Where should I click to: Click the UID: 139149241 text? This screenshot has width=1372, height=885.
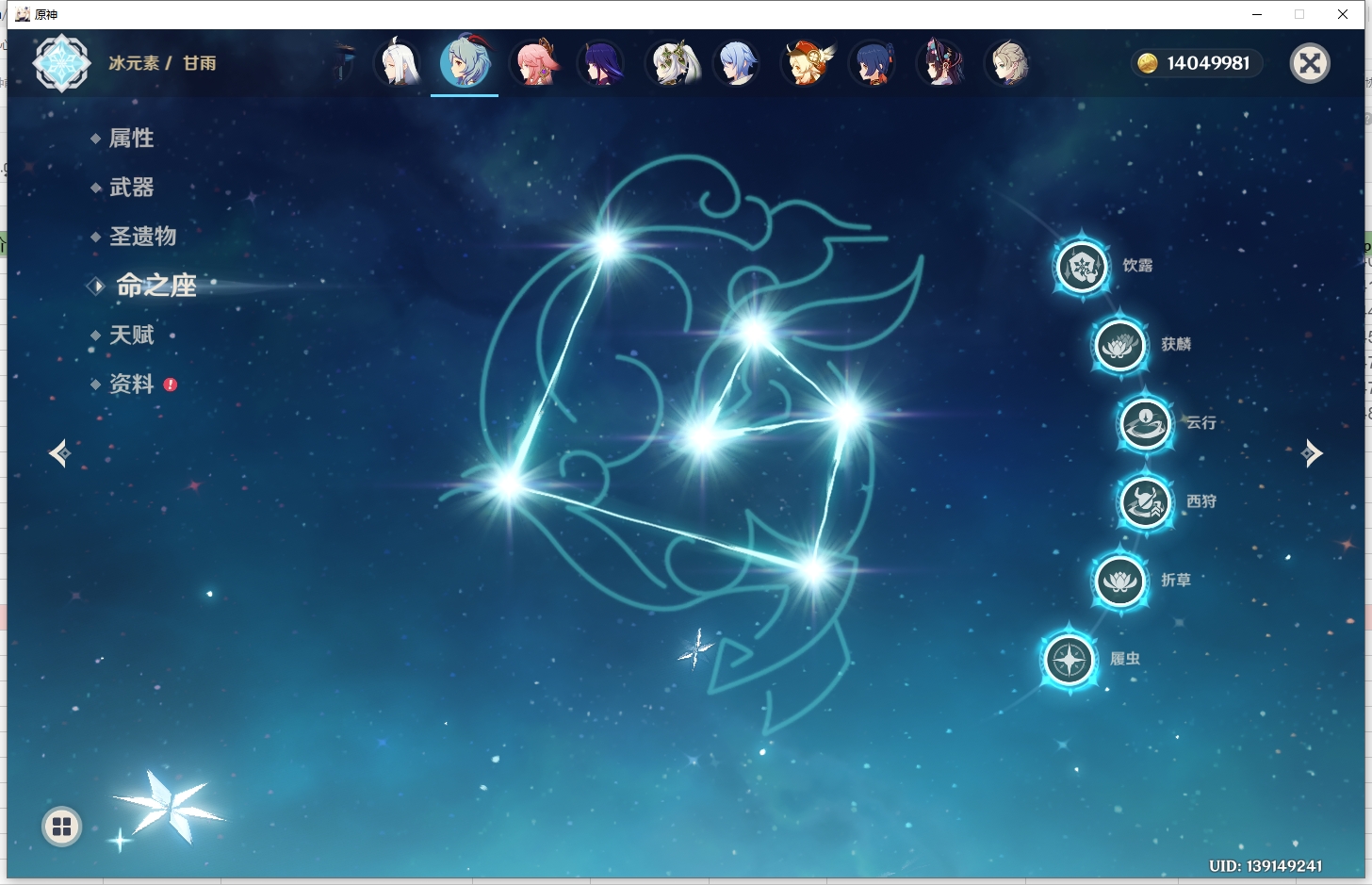pos(1266,866)
